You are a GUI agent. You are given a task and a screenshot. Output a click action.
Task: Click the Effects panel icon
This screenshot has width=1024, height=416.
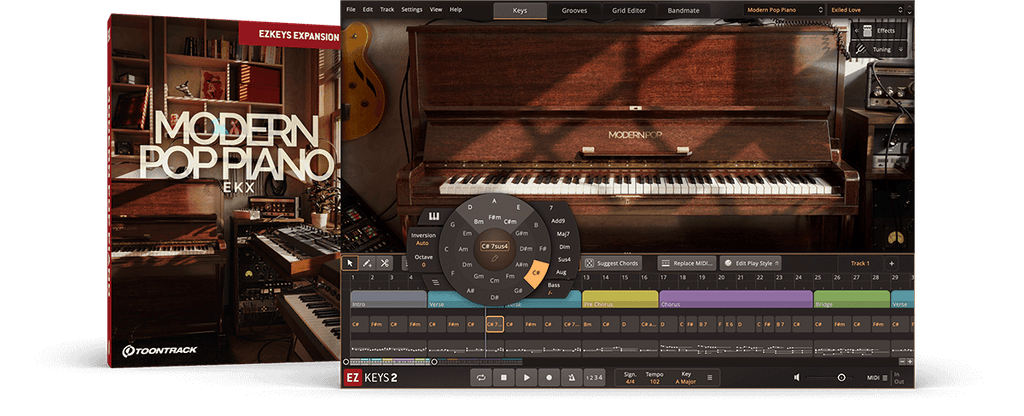coord(868,30)
